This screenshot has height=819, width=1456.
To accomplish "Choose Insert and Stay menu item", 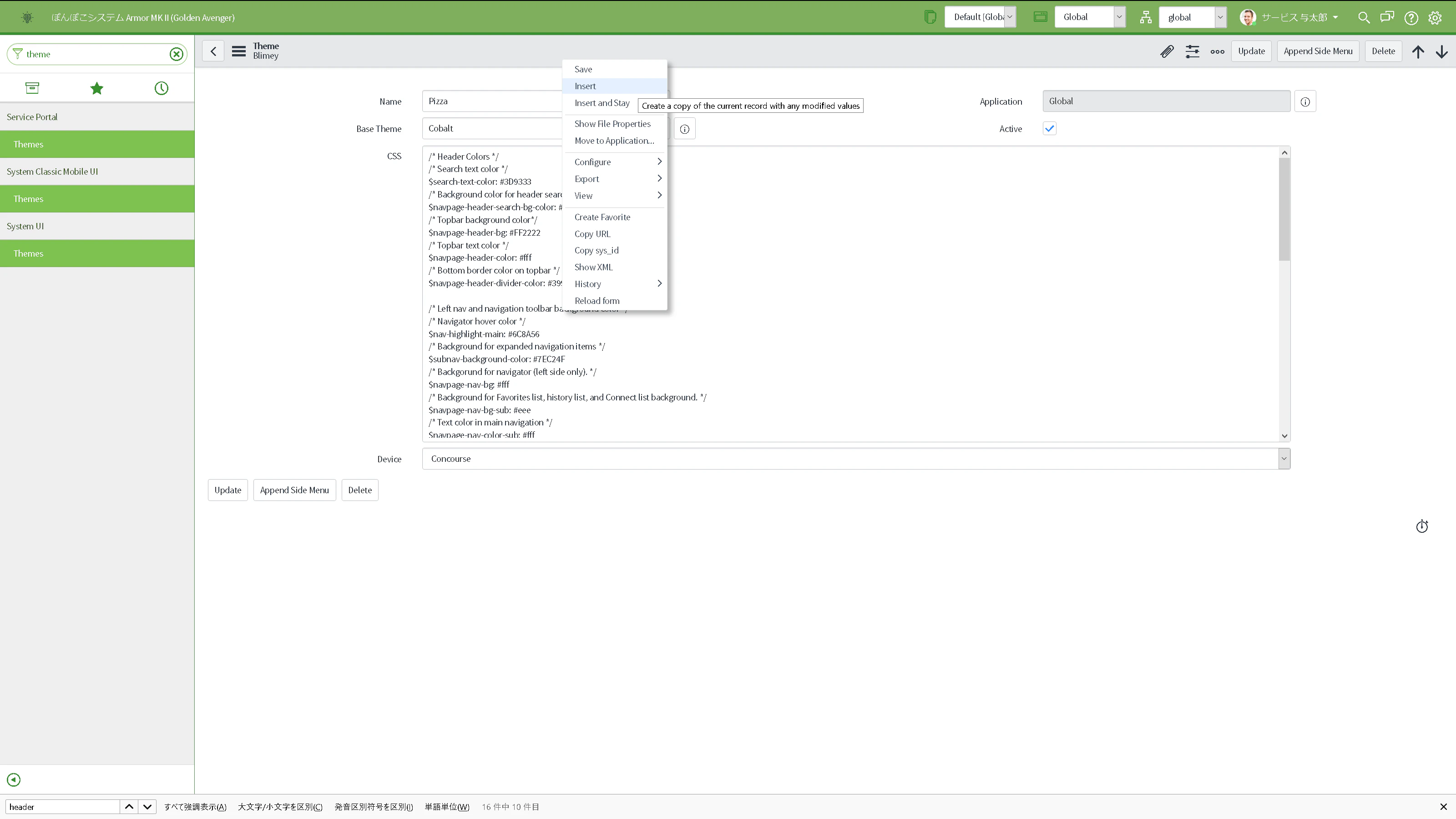I will coord(602,103).
